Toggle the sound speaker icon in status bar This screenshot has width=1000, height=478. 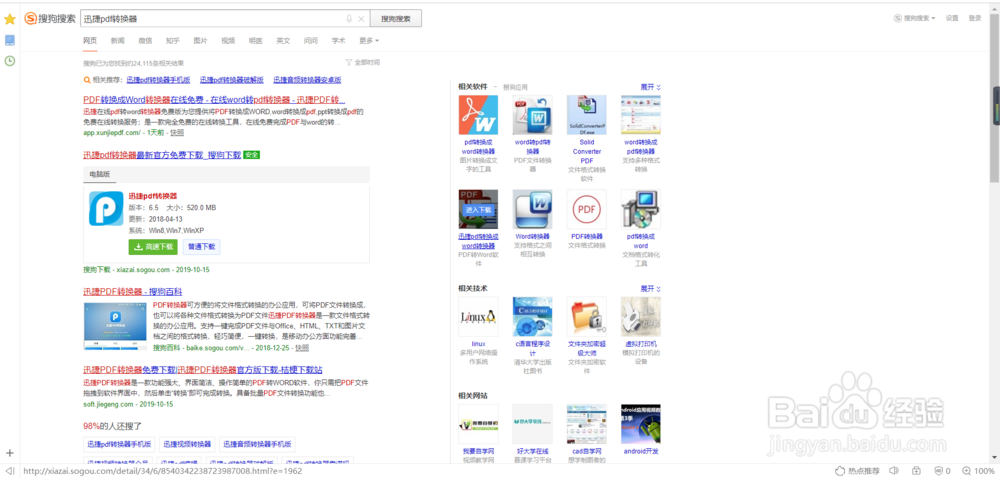(x=893, y=471)
